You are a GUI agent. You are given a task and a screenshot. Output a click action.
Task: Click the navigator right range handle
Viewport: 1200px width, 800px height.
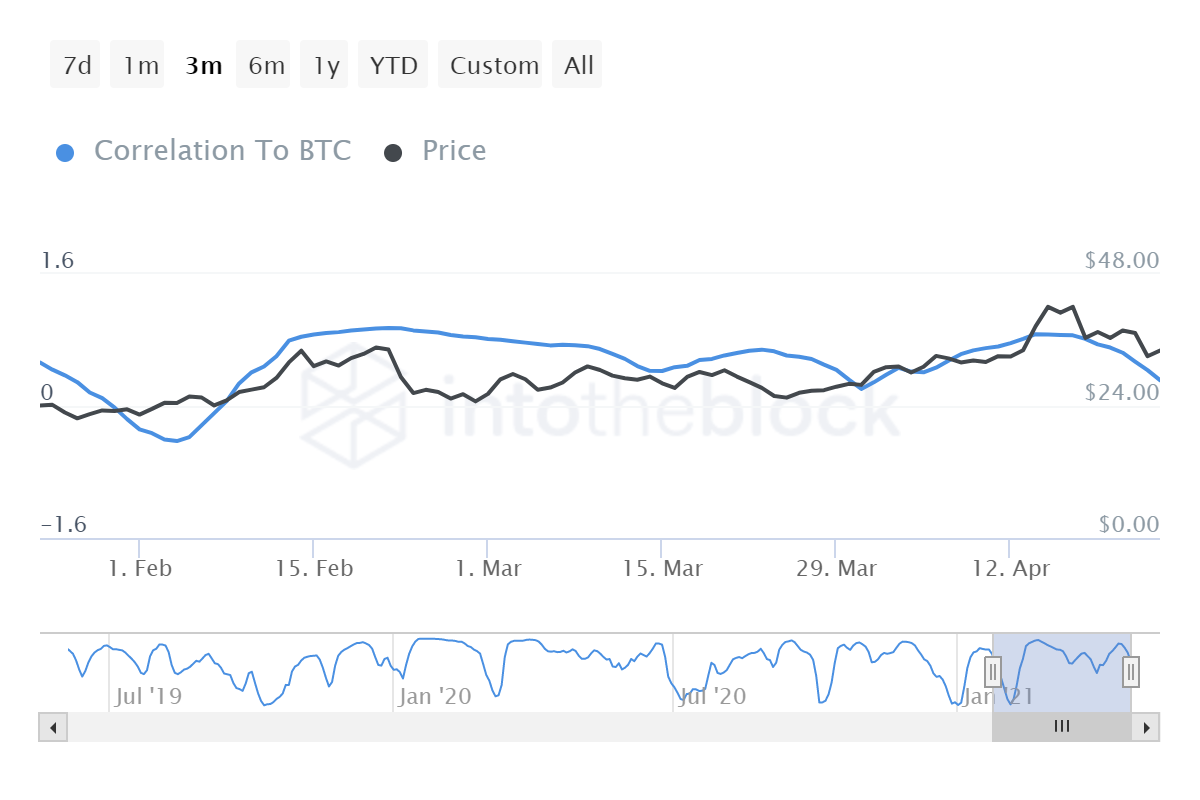(x=1131, y=671)
